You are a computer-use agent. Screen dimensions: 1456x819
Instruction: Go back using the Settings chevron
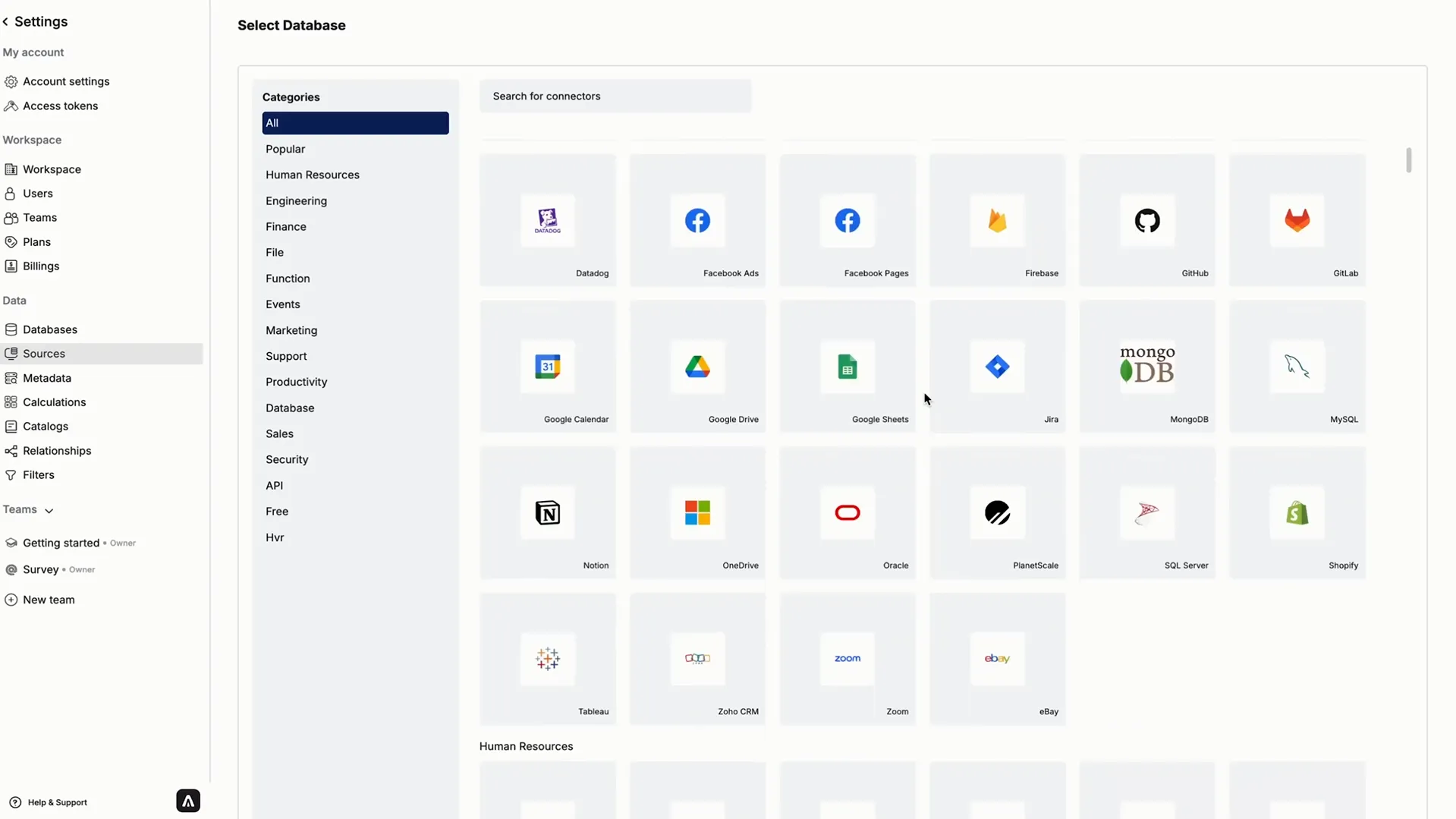click(x=5, y=22)
